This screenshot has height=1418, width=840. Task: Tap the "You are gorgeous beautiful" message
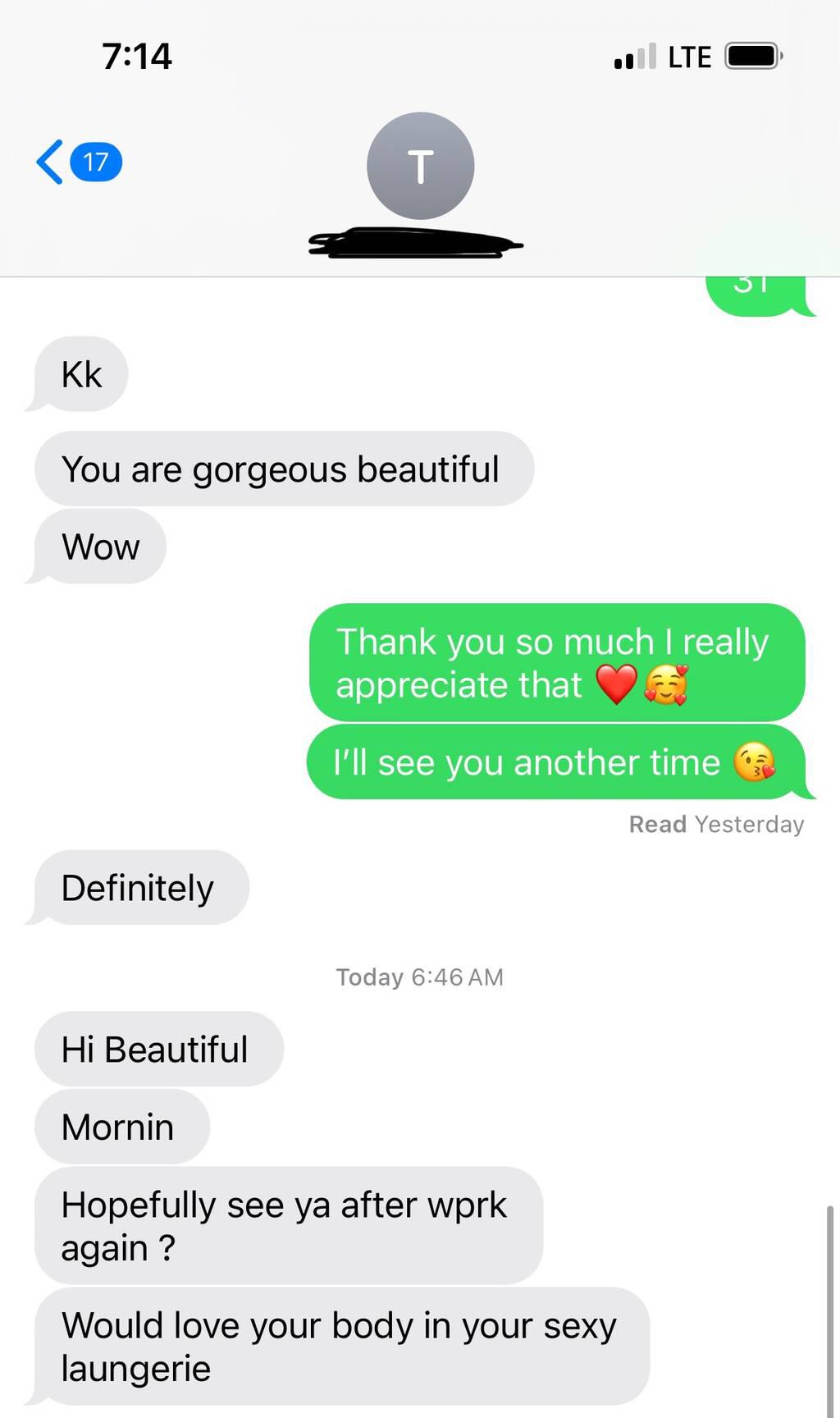tap(284, 469)
